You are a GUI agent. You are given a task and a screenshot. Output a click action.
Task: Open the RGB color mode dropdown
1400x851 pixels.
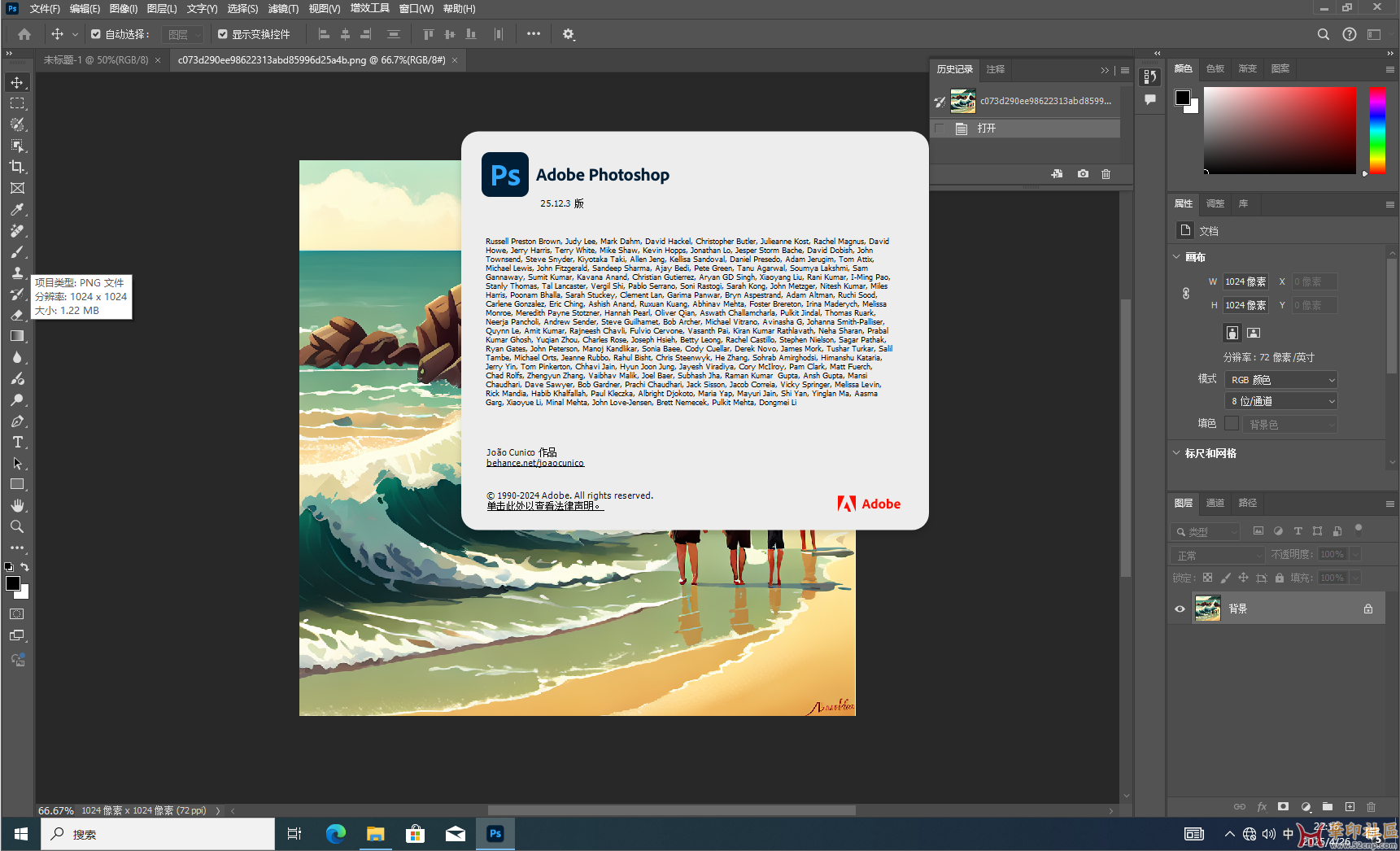click(1281, 380)
